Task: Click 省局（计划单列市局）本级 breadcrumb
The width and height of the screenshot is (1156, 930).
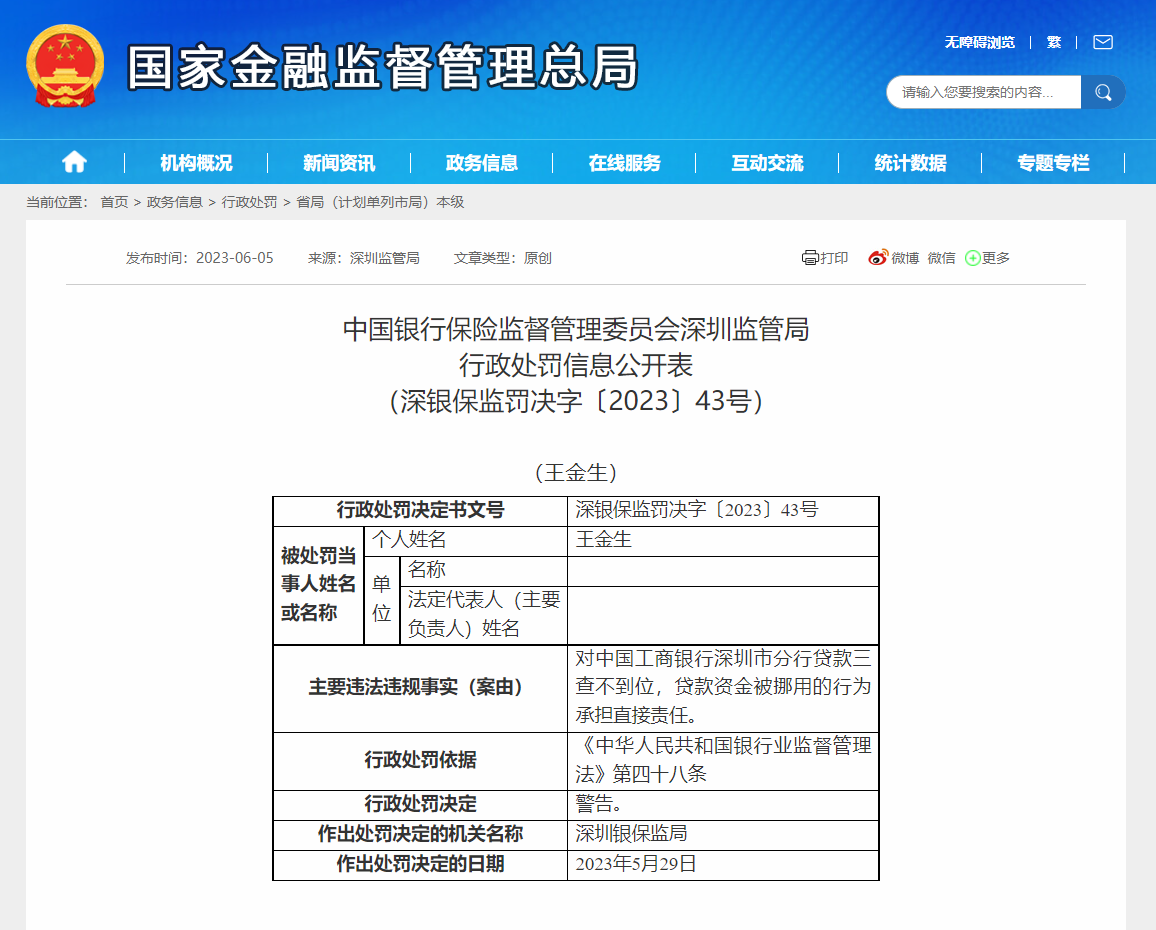Action: (x=380, y=202)
